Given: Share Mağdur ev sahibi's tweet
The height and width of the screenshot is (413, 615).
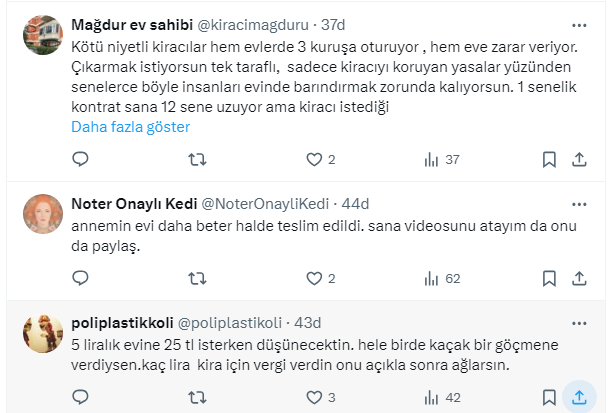Looking at the screenshot, I should 579,159.
